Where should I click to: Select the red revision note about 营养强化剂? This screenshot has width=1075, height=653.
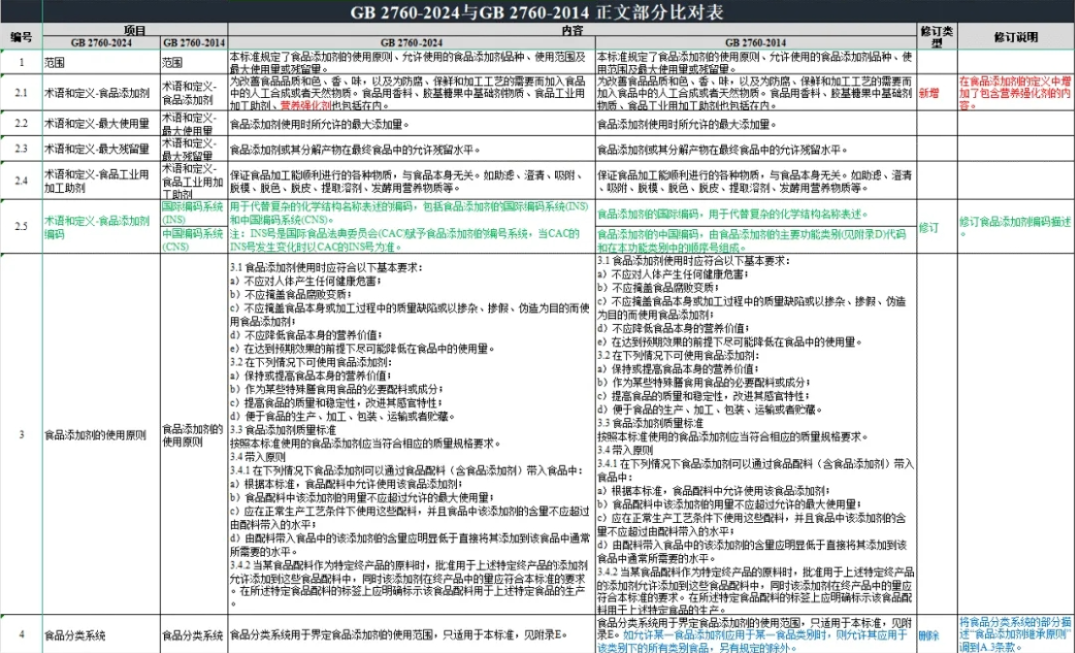[1015, 93]
